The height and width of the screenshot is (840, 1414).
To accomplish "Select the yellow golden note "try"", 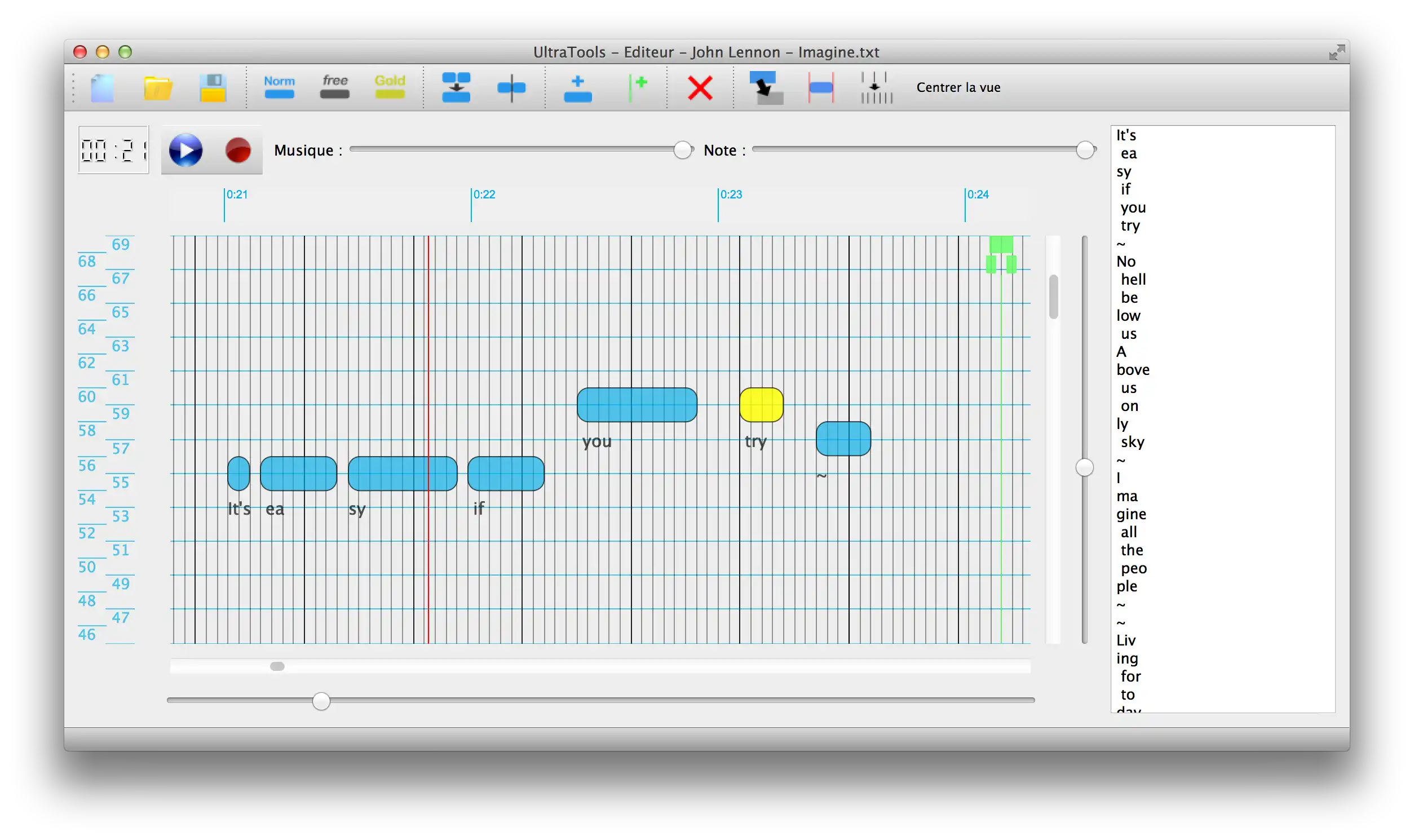I will 761,405.
